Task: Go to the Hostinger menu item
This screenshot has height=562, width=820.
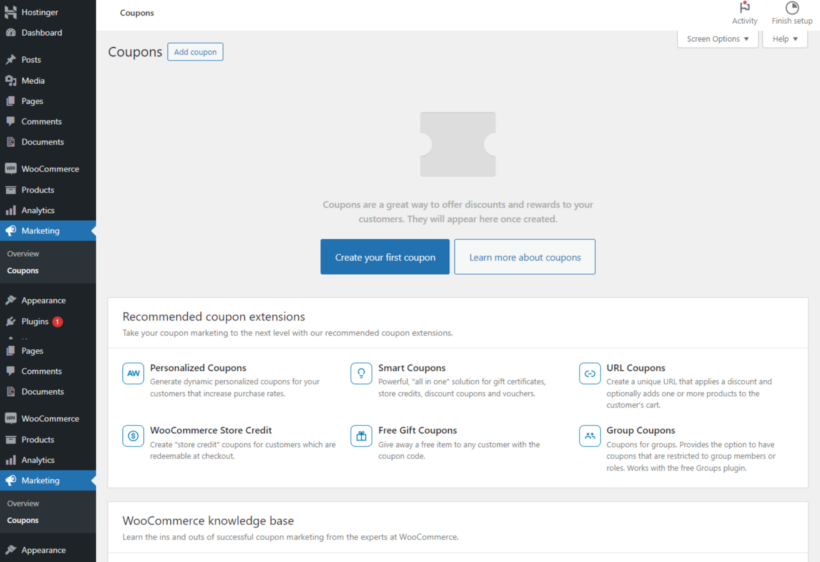Action: 40,12
